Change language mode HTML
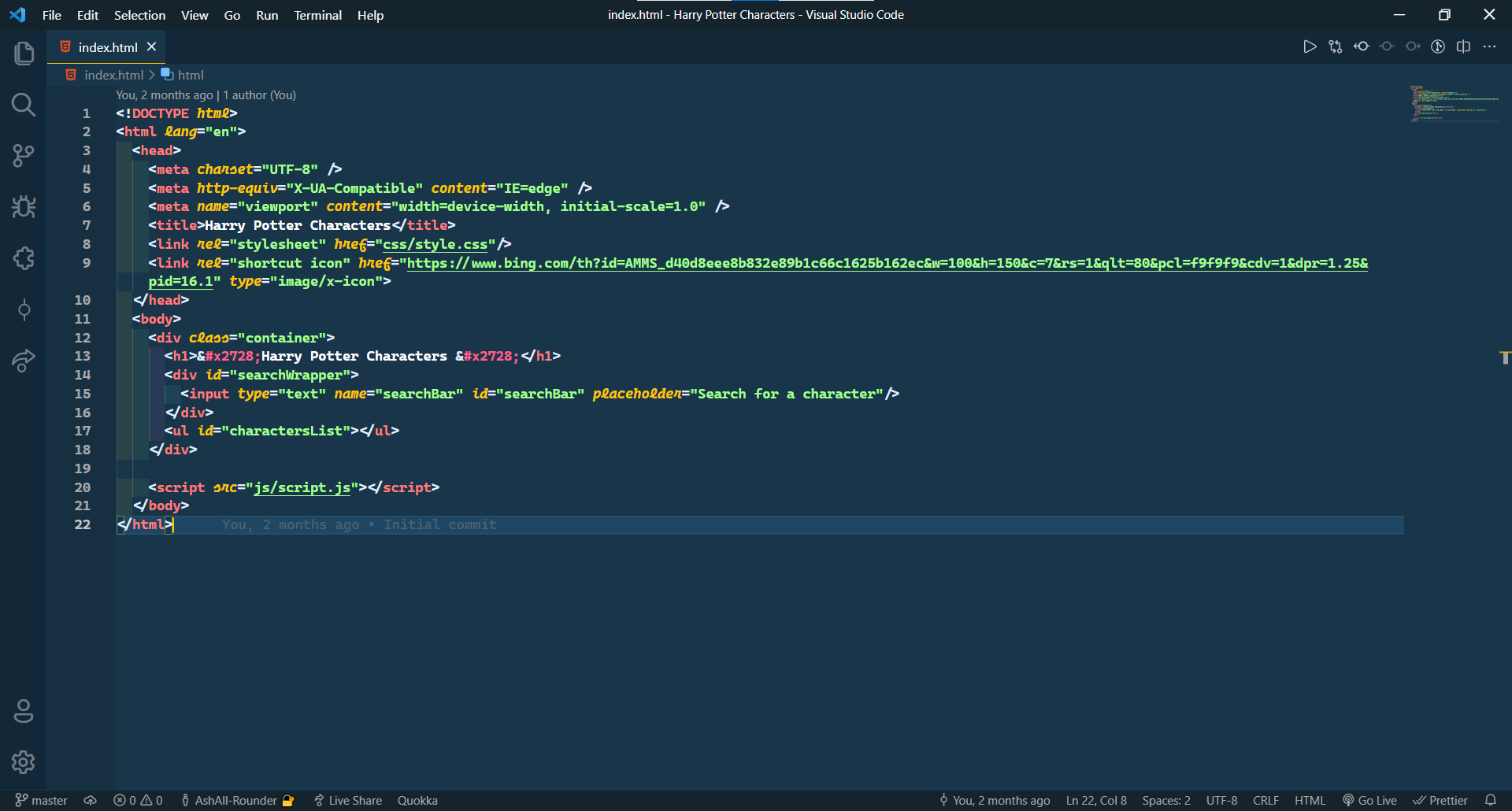Image resolution: width=1512 pixels, height=811 pixels. click(1310, 800)
